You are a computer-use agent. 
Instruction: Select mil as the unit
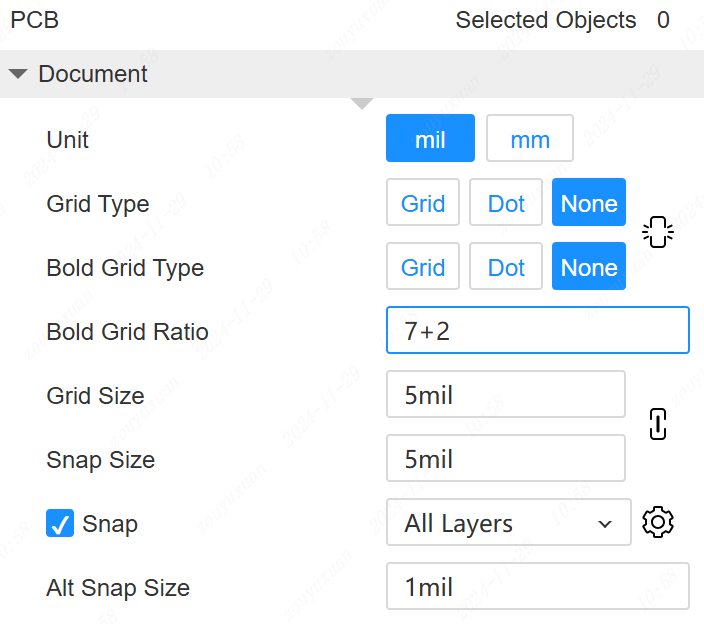tap(430, 139)
